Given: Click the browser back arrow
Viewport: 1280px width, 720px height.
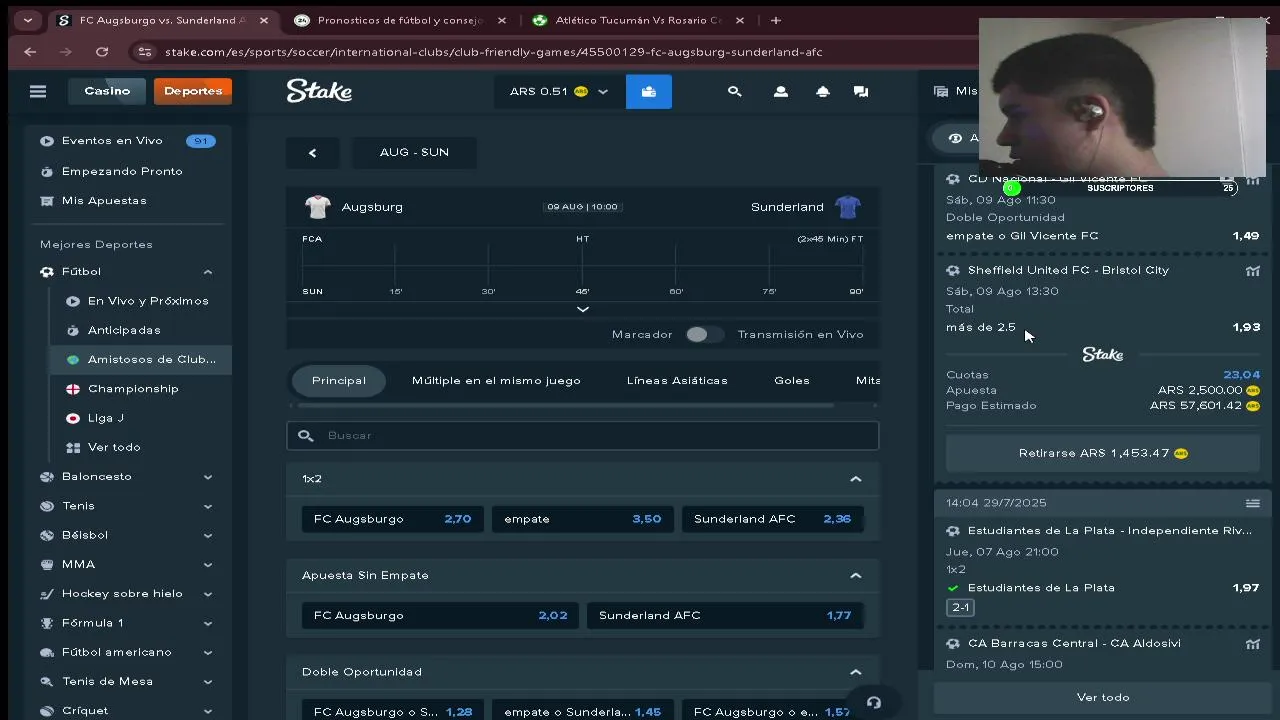Looking at the screenshot, I should [30, 52].
